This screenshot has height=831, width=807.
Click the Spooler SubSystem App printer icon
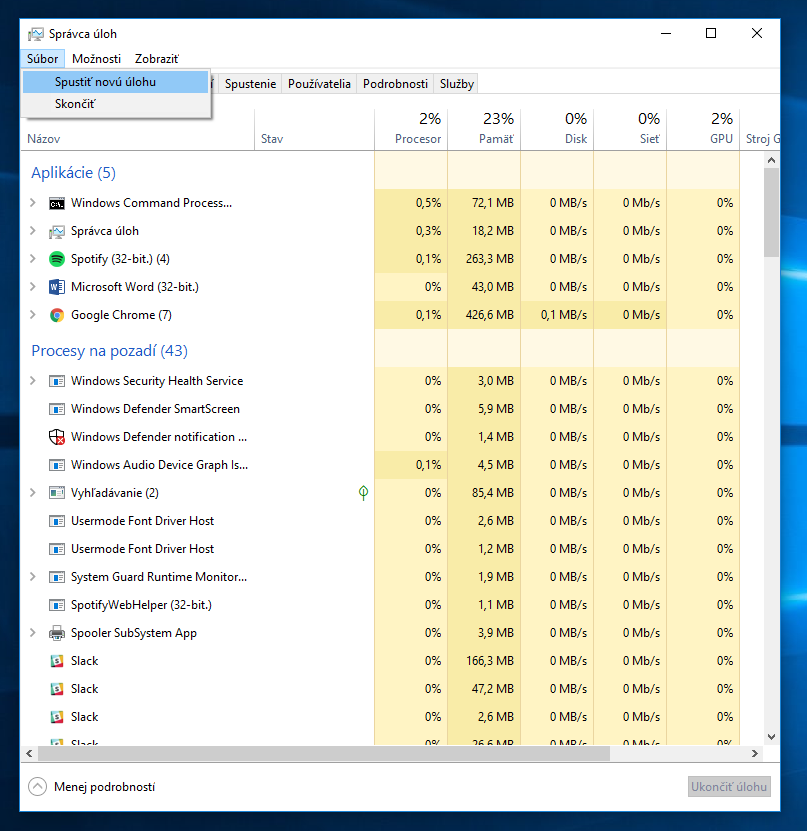tap(57, 633)
